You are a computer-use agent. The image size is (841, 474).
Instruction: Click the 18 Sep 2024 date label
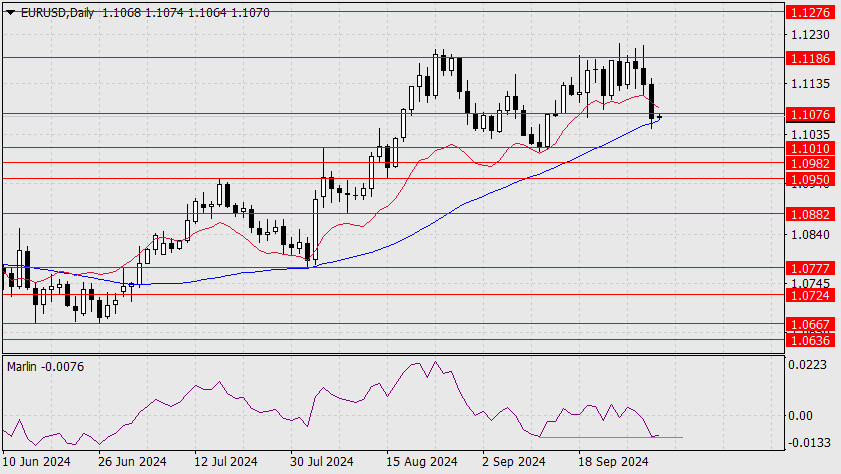(x=614, y=462)
